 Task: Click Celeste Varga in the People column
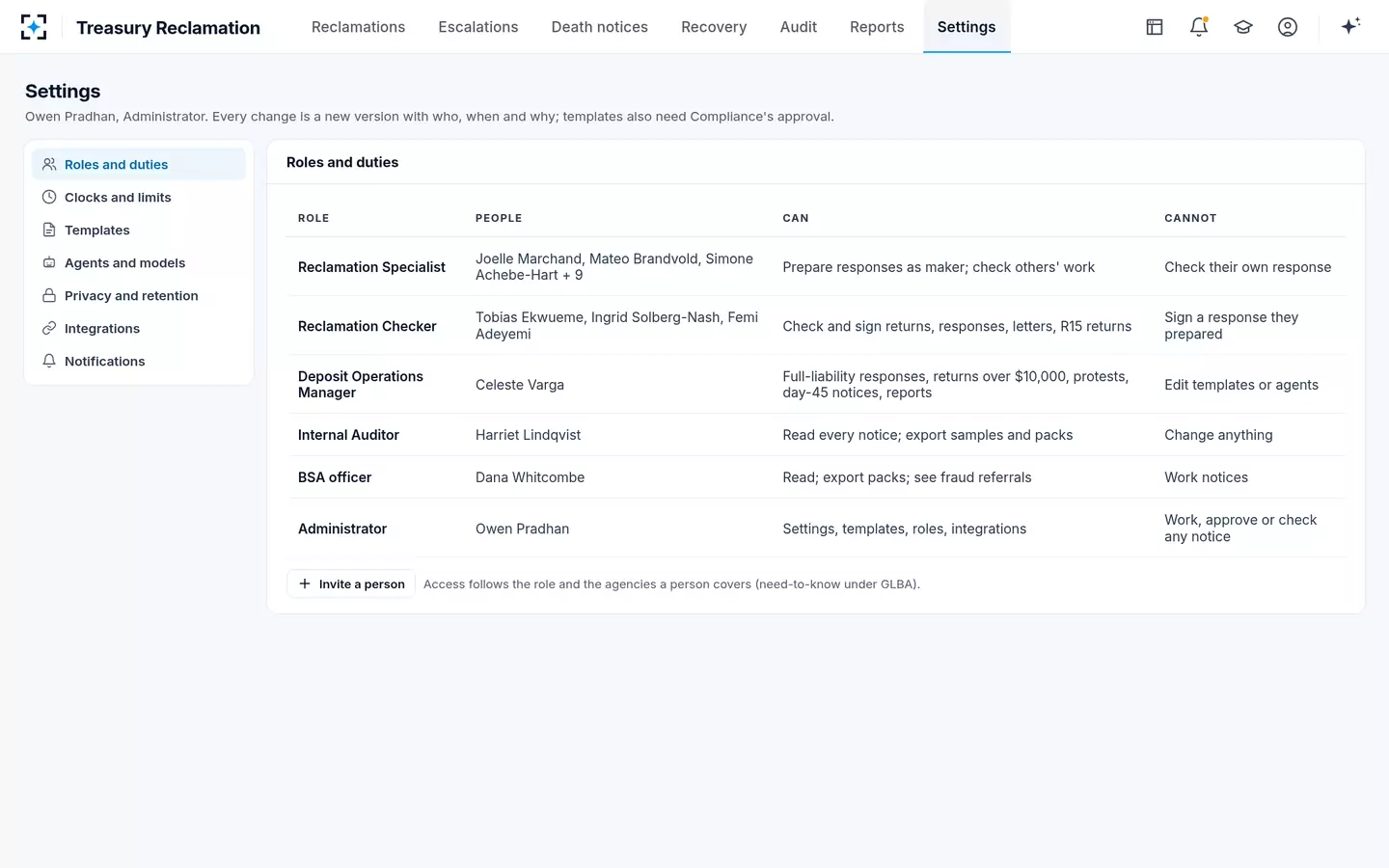click(520, 385)
